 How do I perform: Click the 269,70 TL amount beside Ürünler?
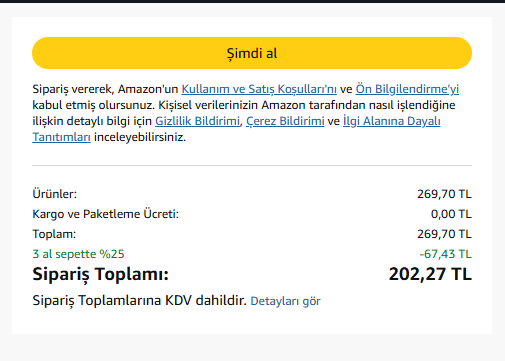(444, 194)
